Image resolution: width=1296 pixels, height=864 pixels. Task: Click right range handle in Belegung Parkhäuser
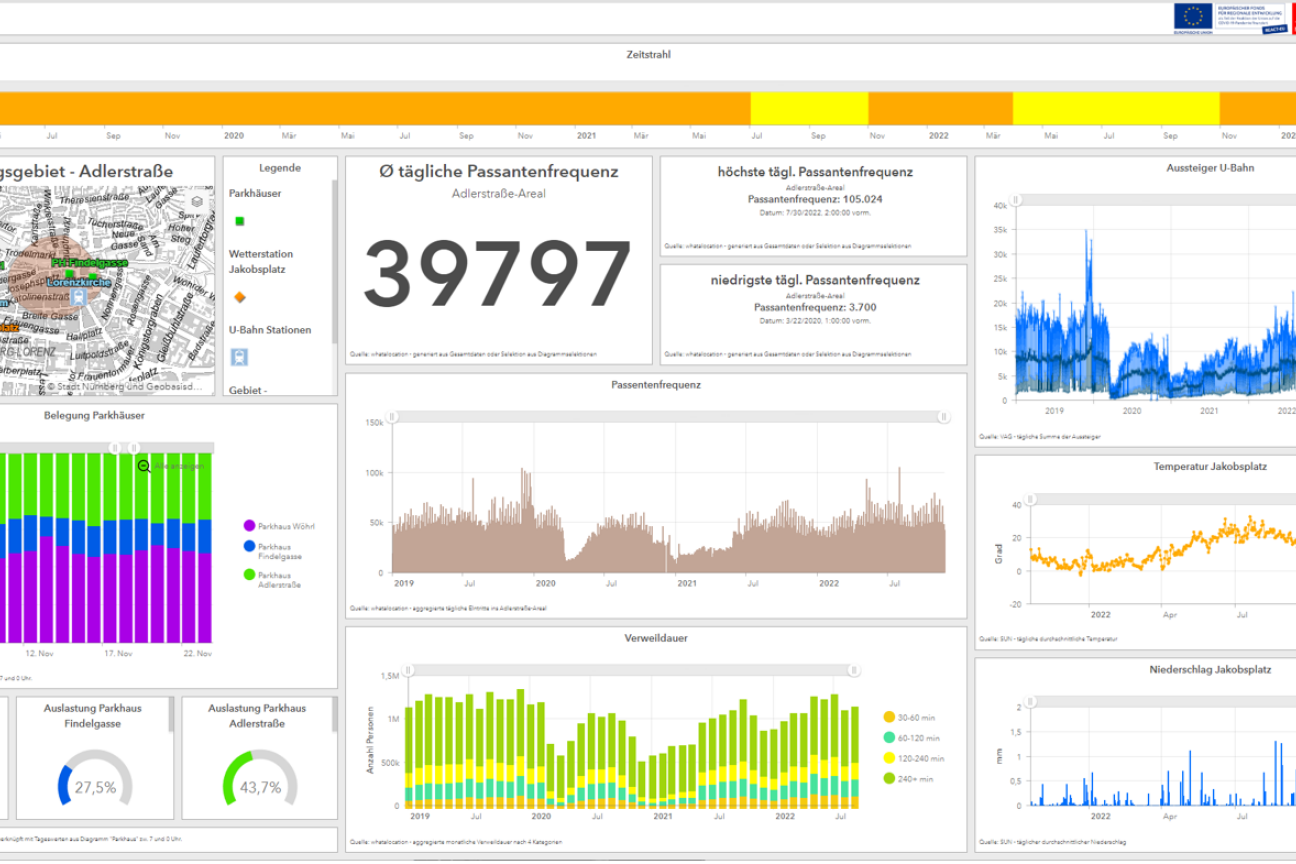coord(135,448)
